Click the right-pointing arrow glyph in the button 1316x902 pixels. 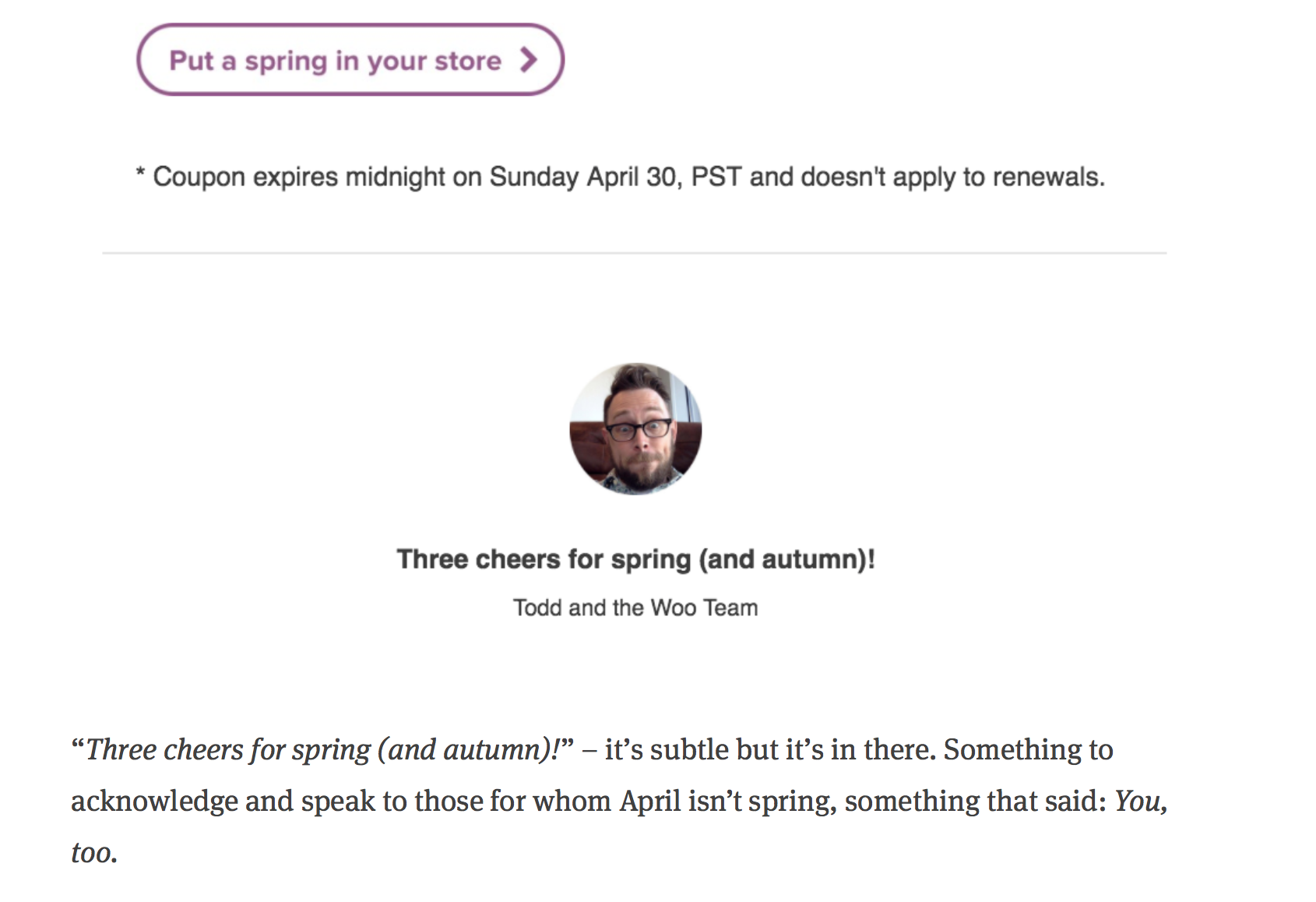[x=530, y=59]
